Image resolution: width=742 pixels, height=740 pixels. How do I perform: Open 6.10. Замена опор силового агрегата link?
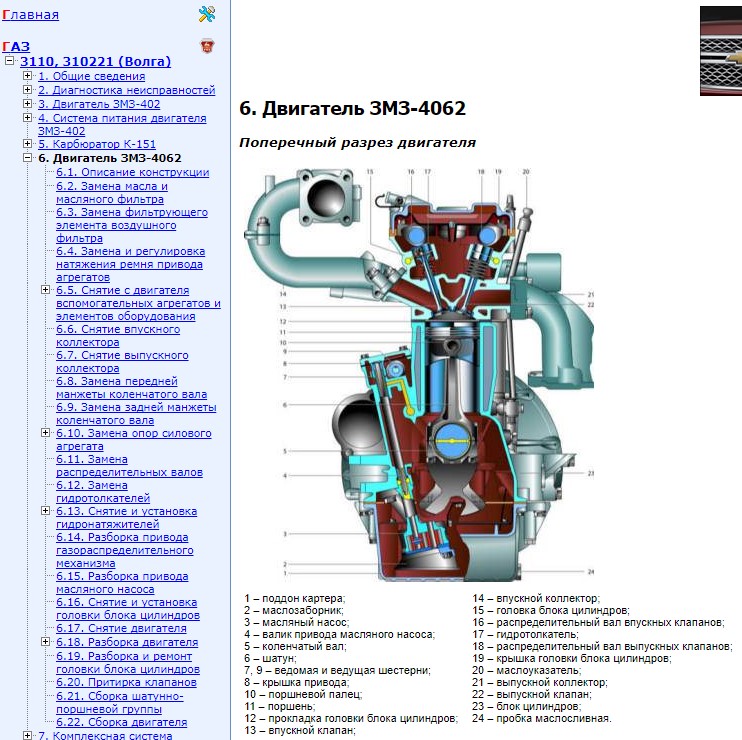pos(133,440)
